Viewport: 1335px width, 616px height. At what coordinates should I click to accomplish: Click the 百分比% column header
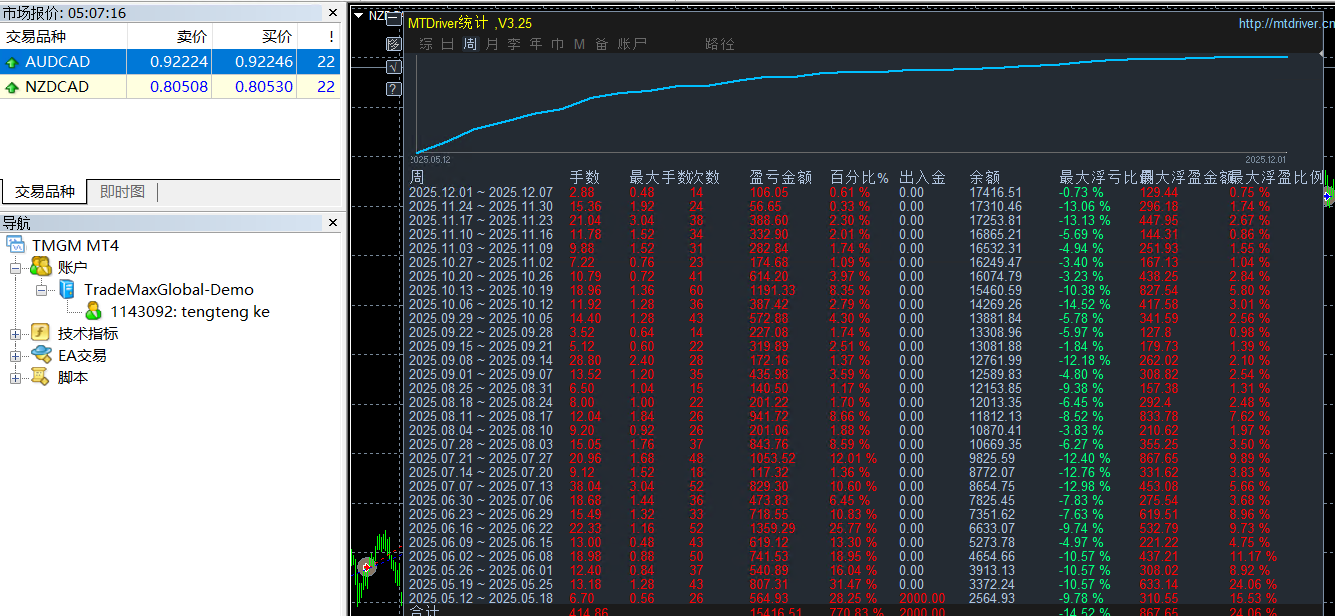859,177
